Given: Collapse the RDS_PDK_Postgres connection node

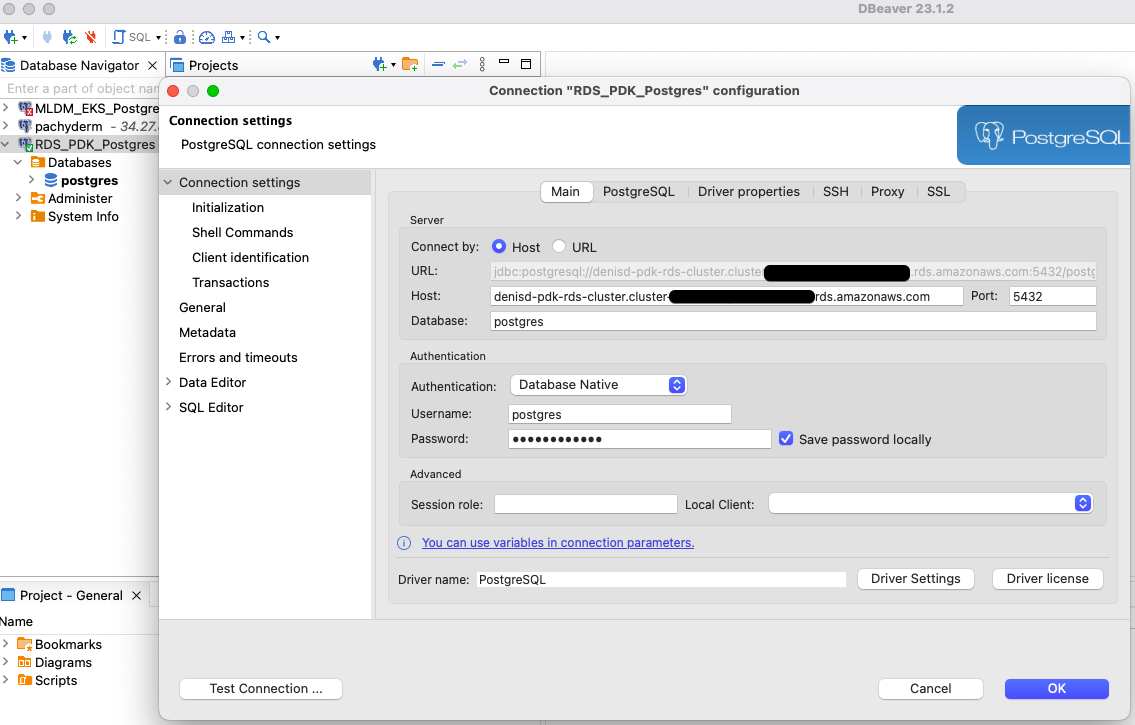Looking at the screenshot, I should 6,144.
